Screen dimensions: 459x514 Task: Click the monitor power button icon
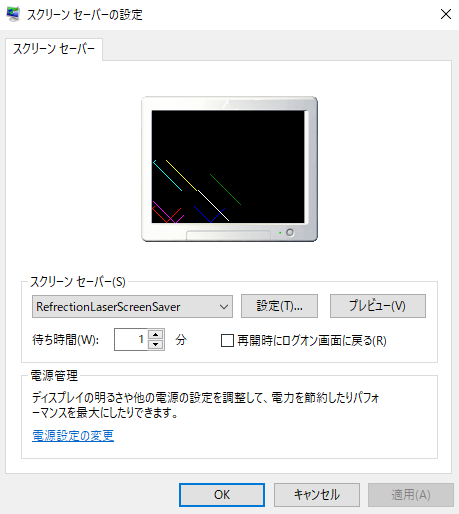click(290, 232)
